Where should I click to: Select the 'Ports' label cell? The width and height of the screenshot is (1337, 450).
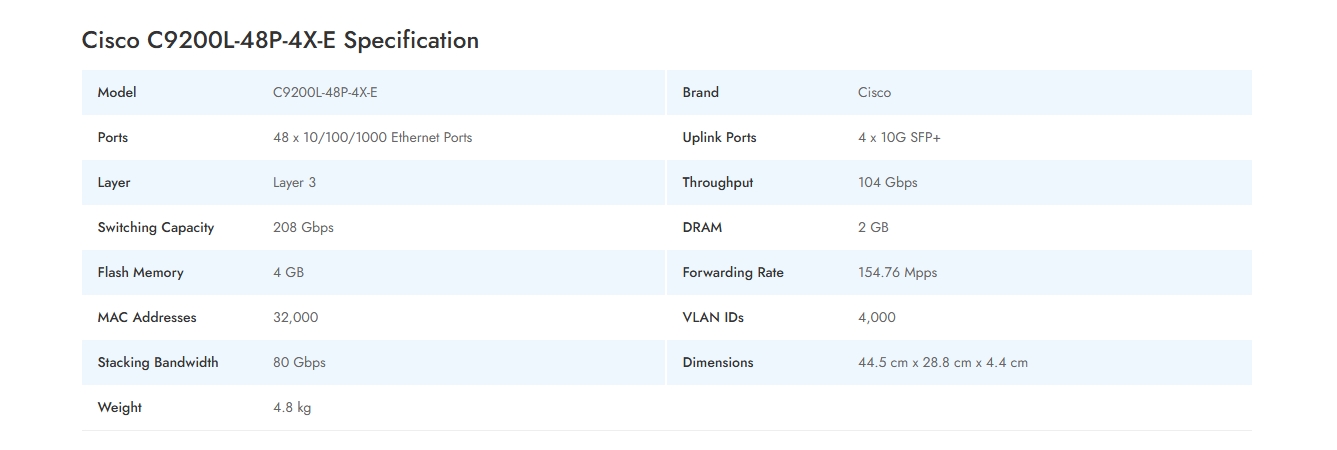[113, 137]
